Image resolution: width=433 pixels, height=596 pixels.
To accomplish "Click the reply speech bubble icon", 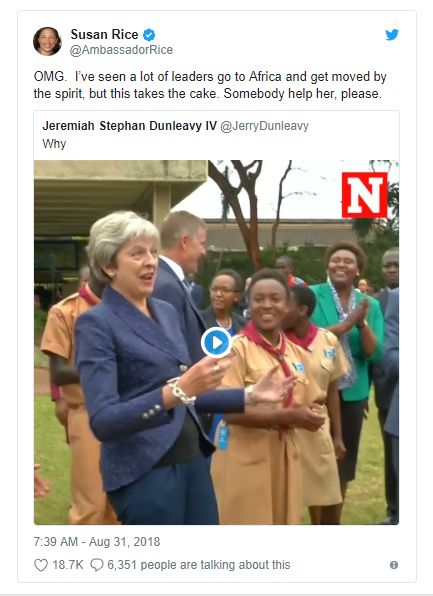I will click(97, 565).
